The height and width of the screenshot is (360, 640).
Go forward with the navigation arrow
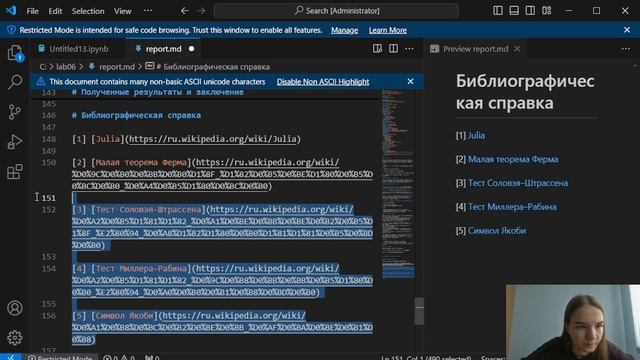point(201,11)
